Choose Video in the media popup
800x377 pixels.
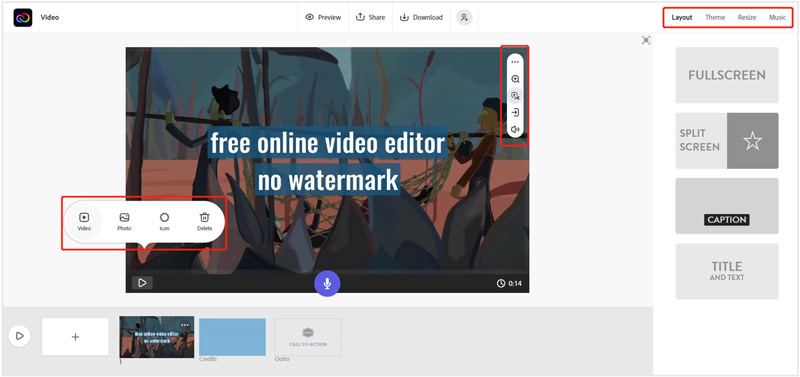[x=84, y=222]
